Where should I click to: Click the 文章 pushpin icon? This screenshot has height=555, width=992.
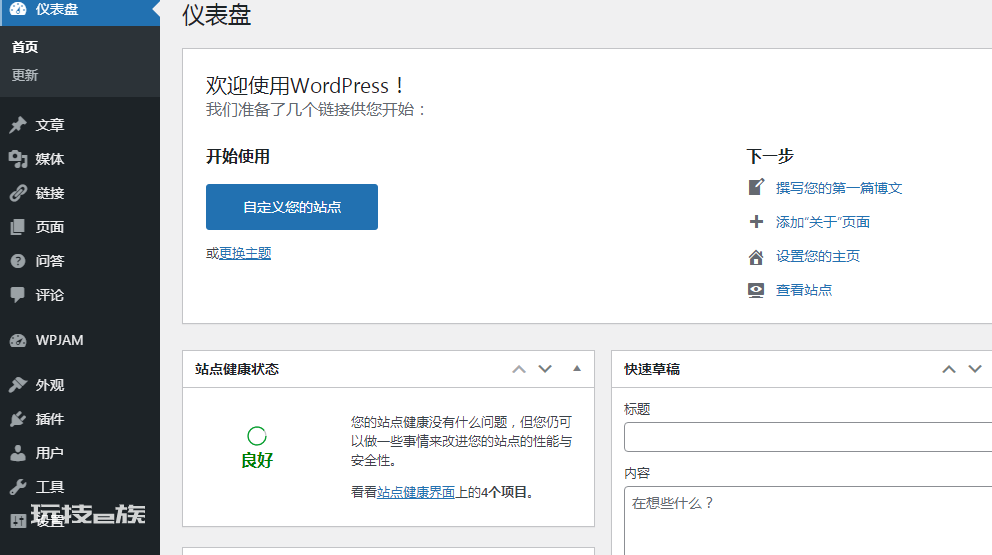[x=18, y=125]
